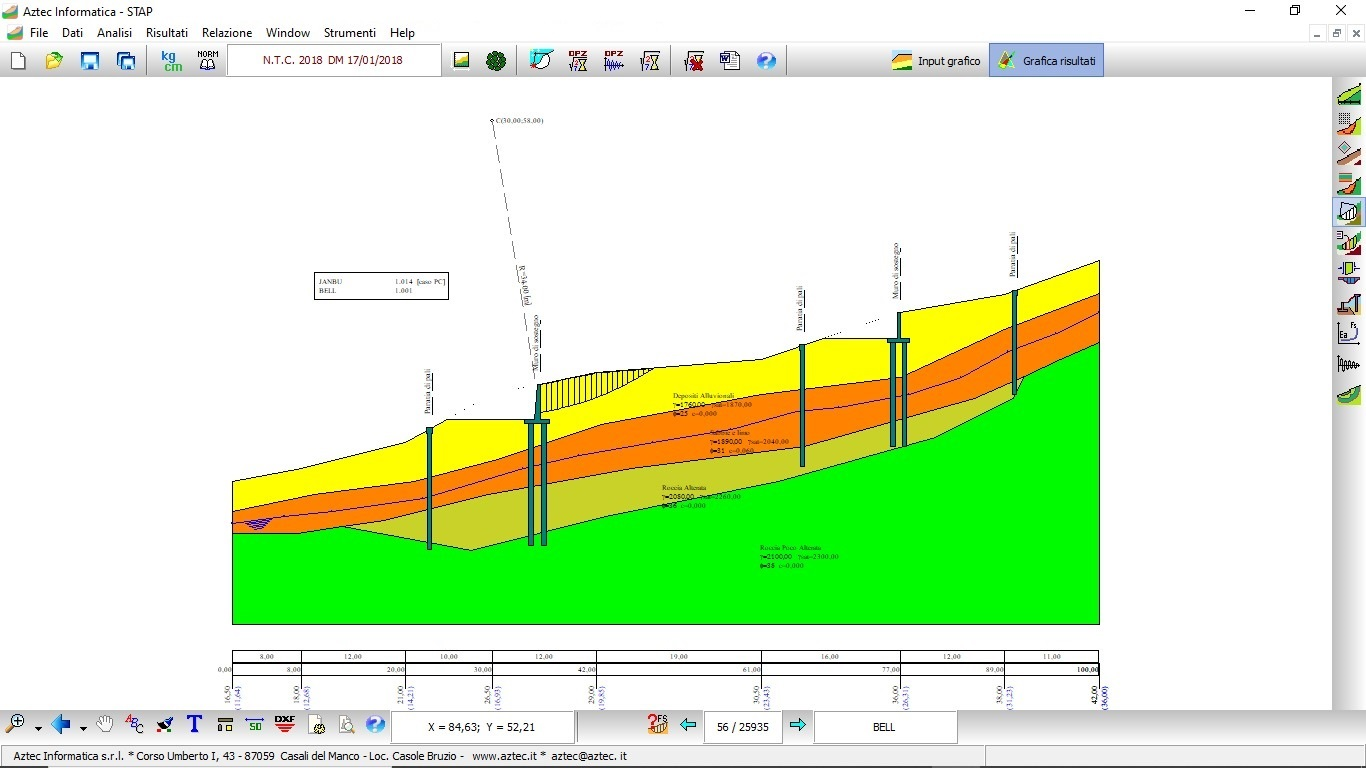Open slip surface analysis options icon

click(x=541, y=61)
